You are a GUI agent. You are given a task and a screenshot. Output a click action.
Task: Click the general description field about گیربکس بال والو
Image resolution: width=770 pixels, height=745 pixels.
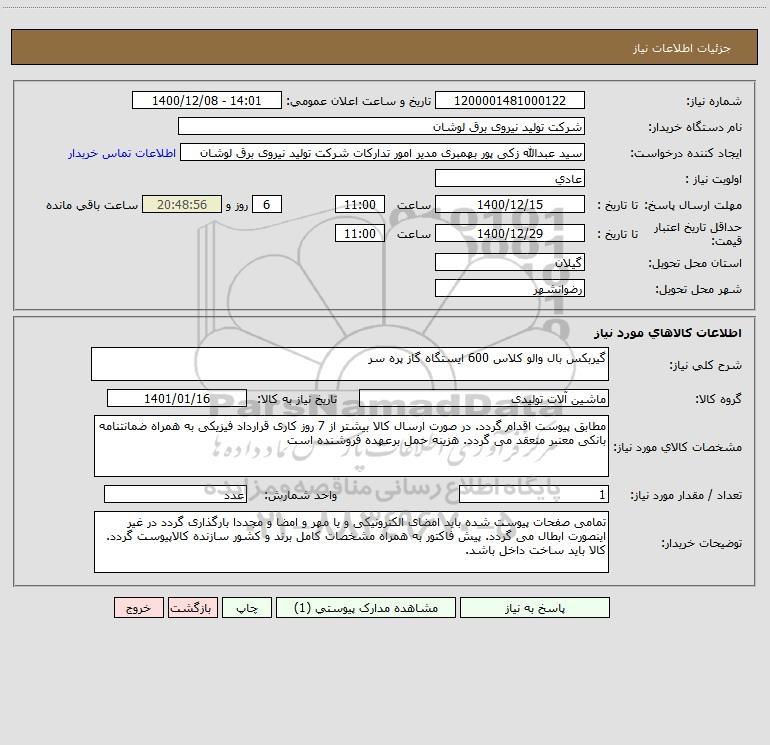pyautogui.click(x=350, y=364)
